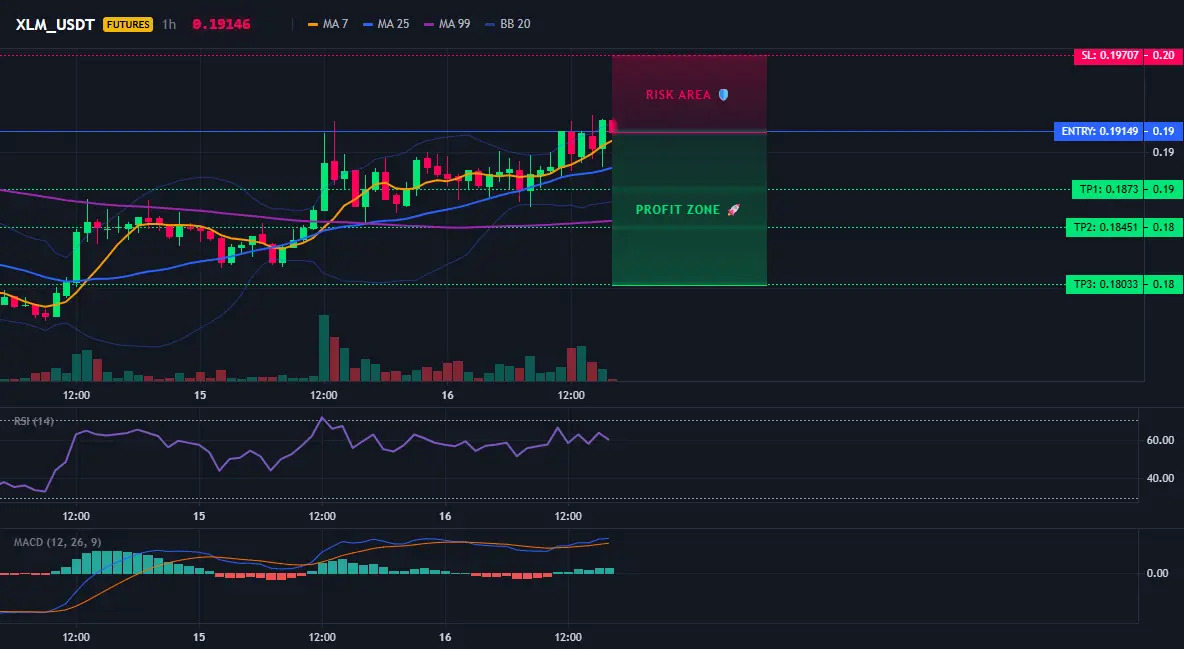Click the 16 date label under RSI panel
The height and width of the screenshot is (649, 1184).
coord(446,516)
